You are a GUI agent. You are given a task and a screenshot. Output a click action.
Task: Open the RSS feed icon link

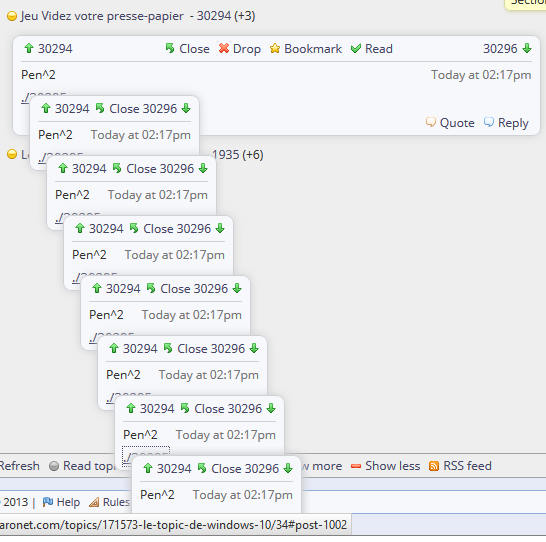(434, 466)
